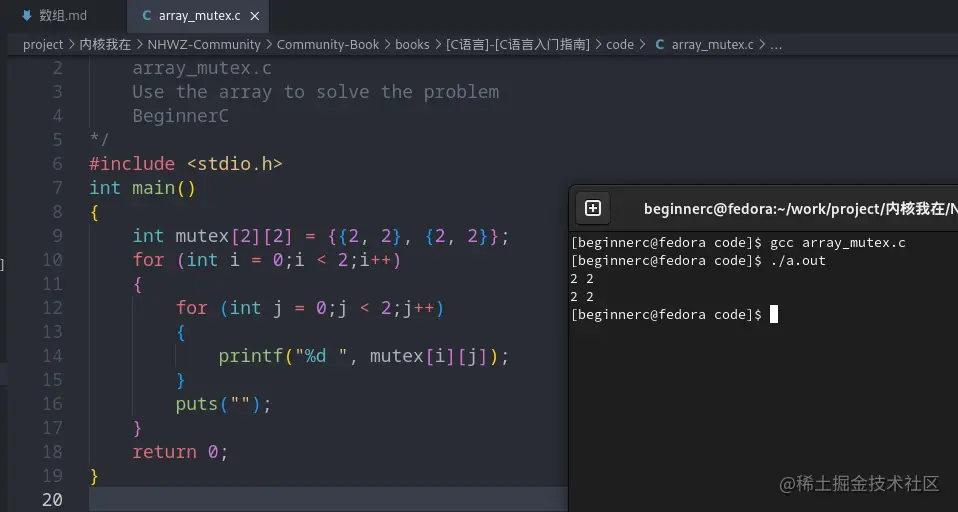Click the C icon in the breadcrumb
Screen dimensions: 958x512
tap(660, 45)
